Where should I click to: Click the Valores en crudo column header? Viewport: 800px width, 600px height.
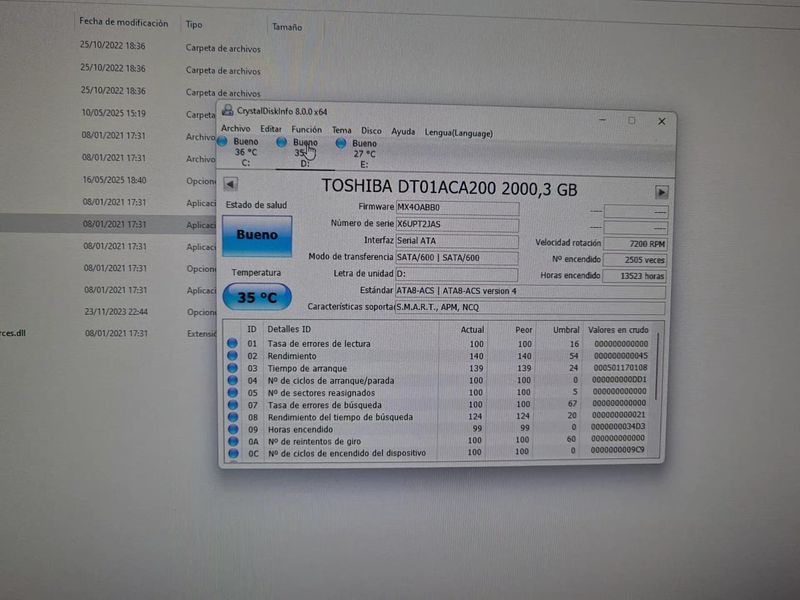pyautogui.click(x=617, y=330)
